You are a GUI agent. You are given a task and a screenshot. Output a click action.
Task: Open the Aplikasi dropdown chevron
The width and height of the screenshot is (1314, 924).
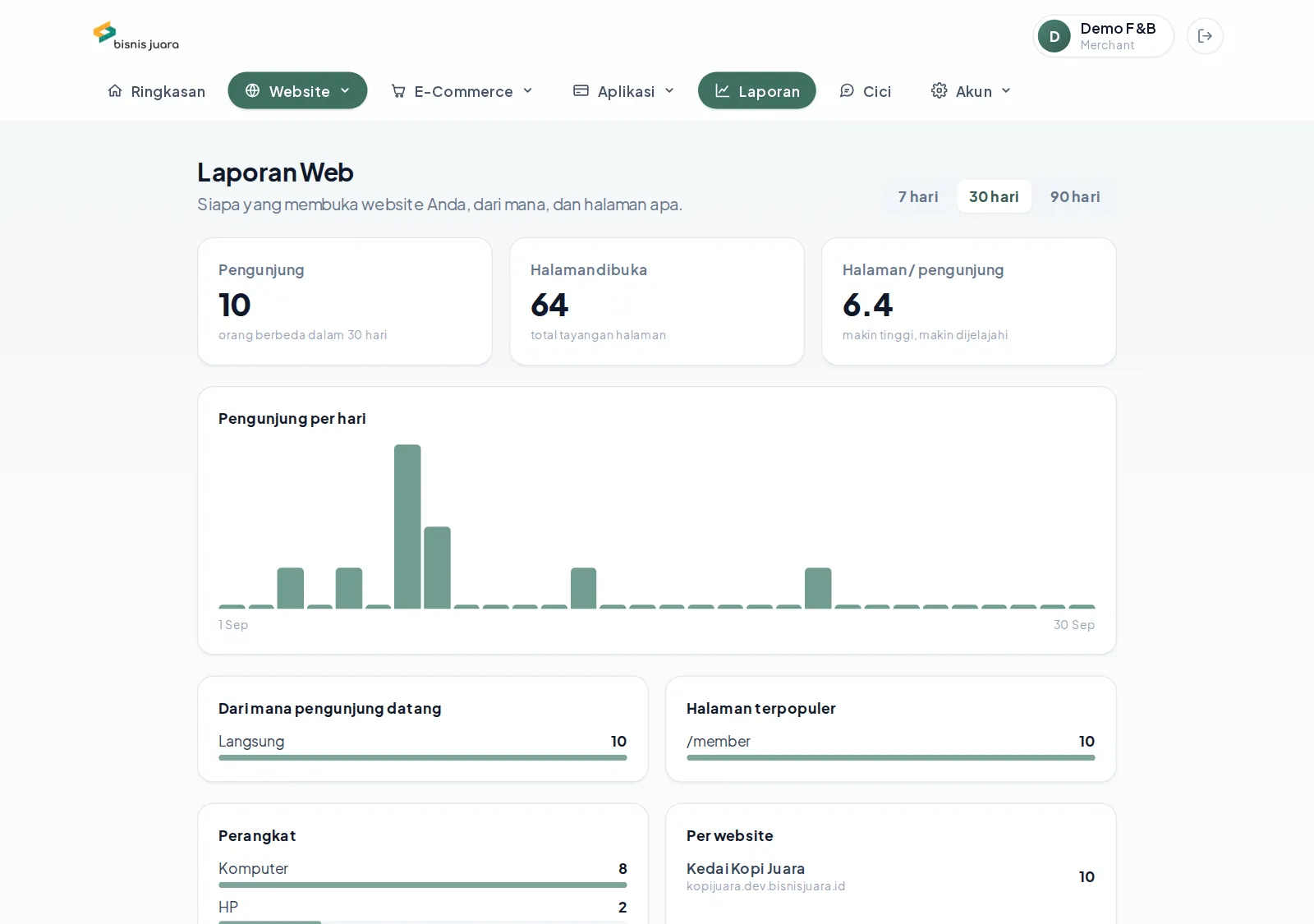[x=669, y=90]
